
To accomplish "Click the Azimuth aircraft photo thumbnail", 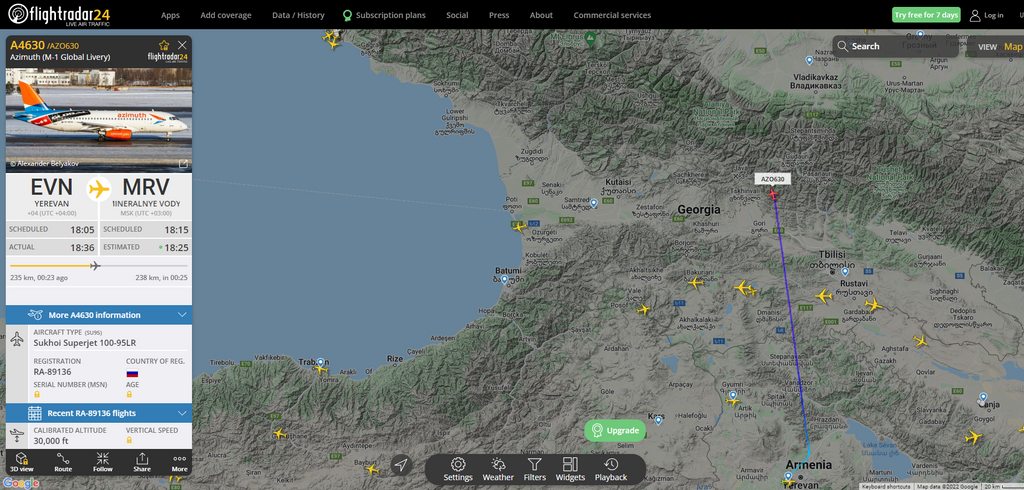I will (99, 120).
